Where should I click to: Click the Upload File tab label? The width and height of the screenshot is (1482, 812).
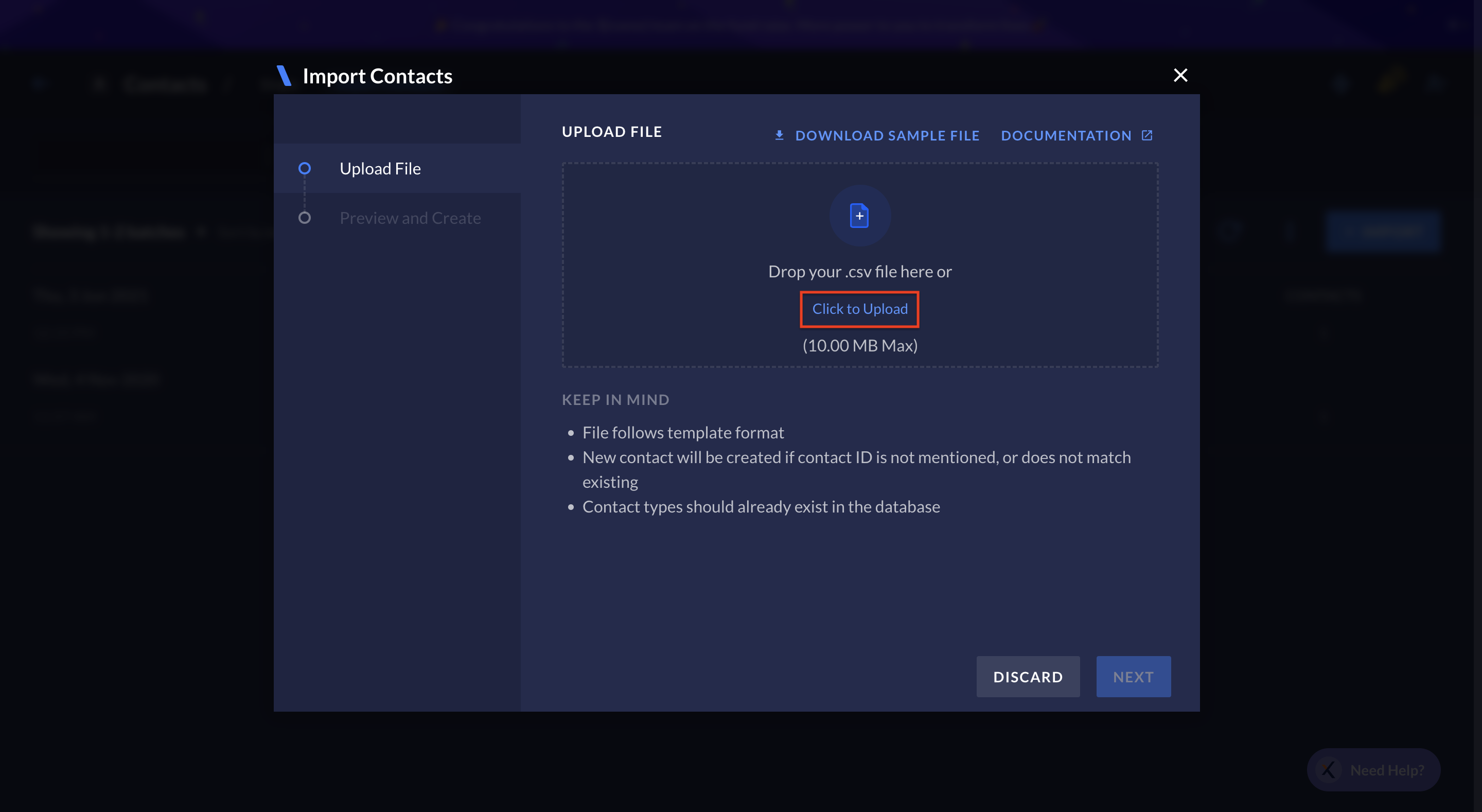point(380,168)
